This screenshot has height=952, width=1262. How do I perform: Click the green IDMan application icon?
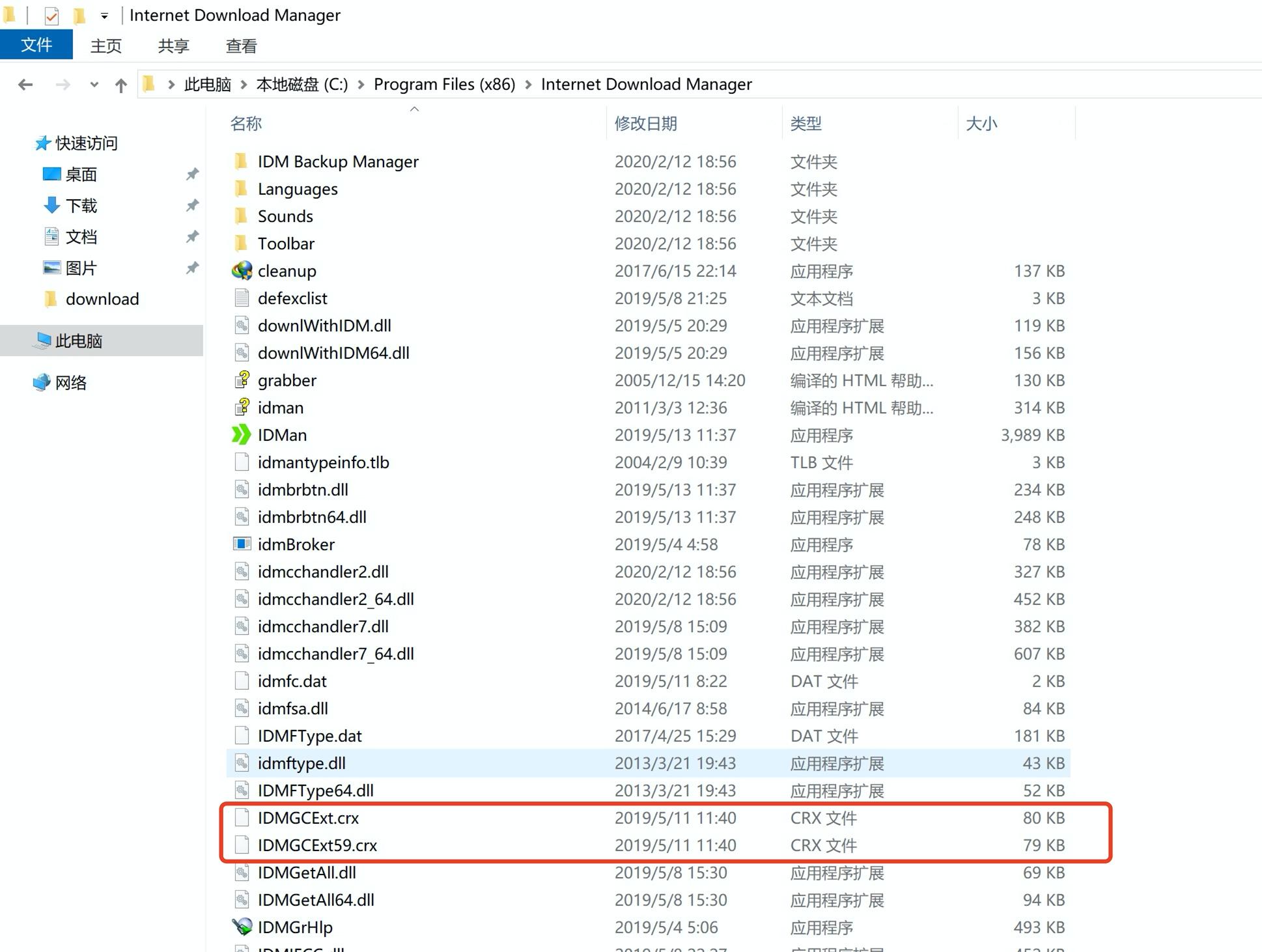[242, 435]
